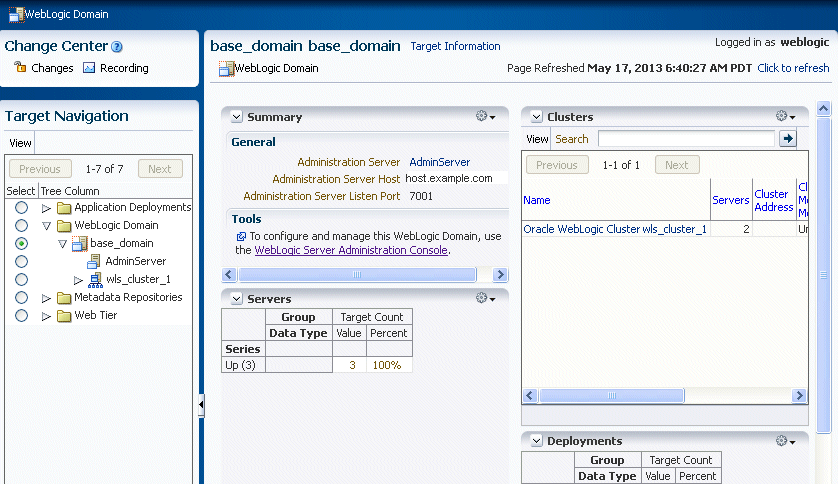Expand the wls_cluster_1 tree node
The width and height of the screenshot is (838, 484).
(x=78, y=280)
